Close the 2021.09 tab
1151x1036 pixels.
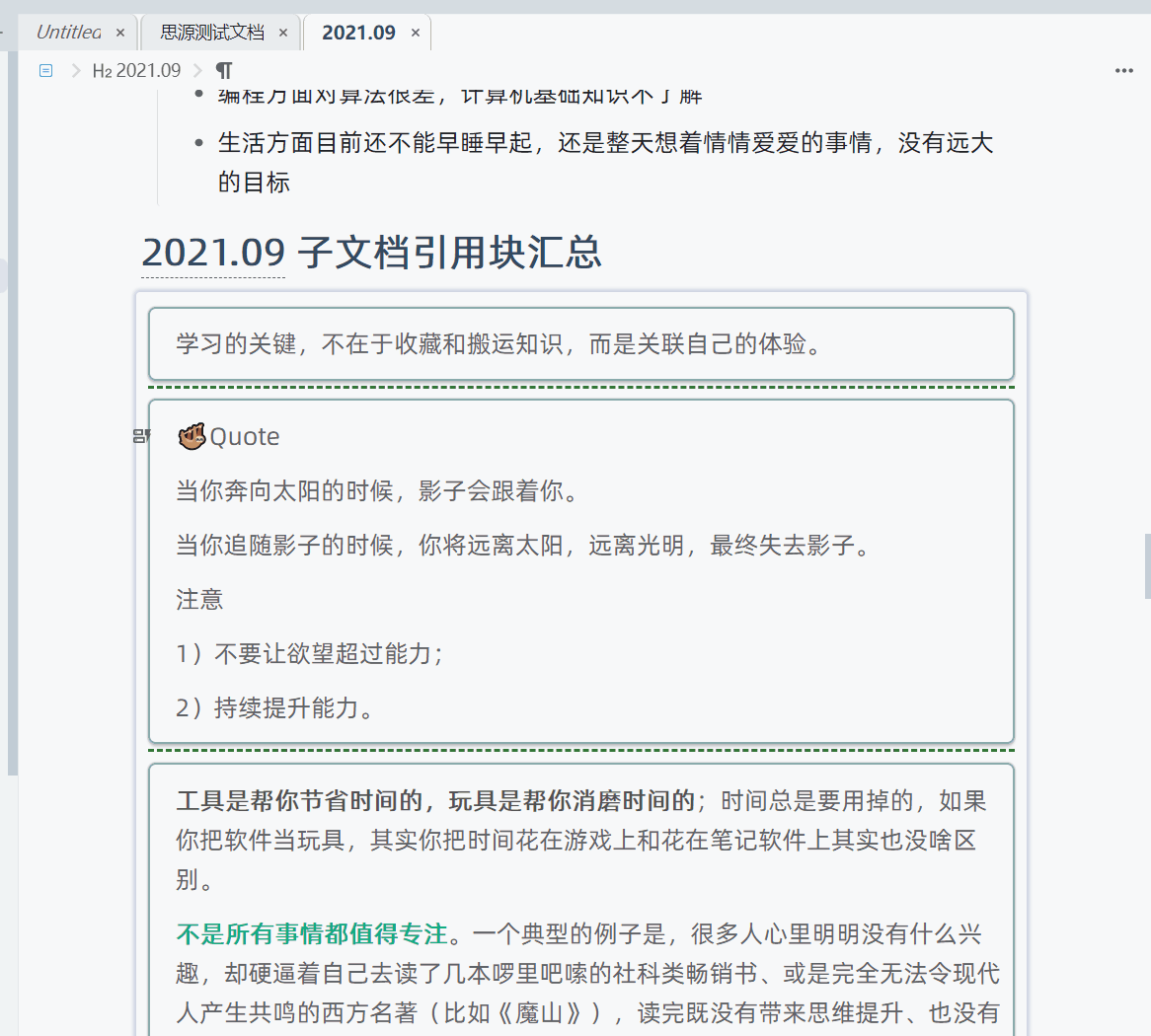415,32
